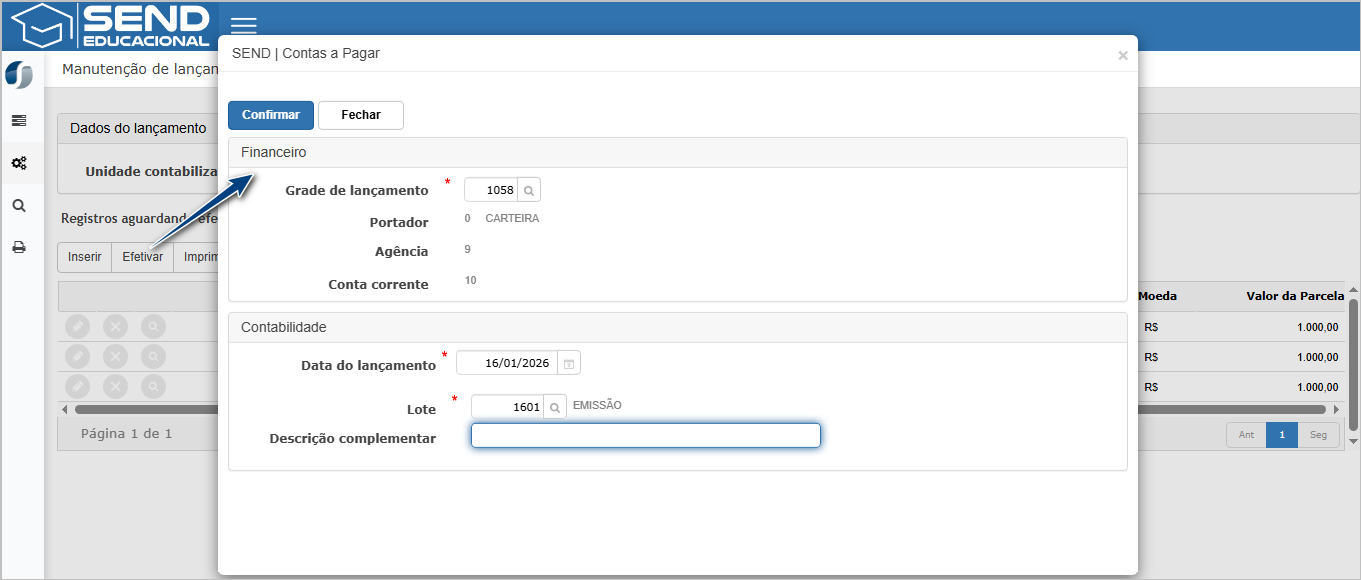Close the Contas a Pagar dialog
Image resolution: width=1361 pixels, height=580 pixels.
1122,56
